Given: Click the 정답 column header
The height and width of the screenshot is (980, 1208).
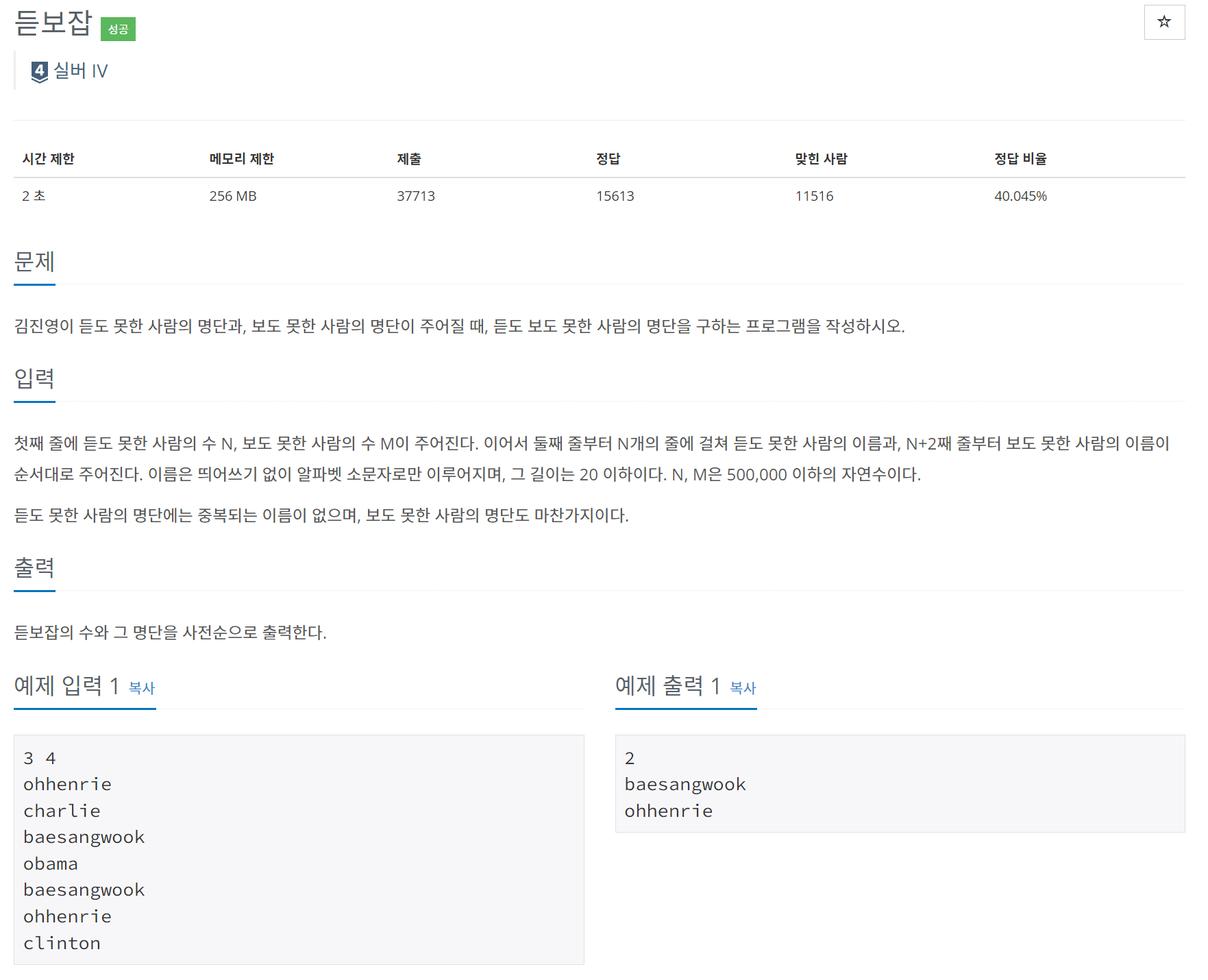Looking at the screenshot, I should 608,158.
